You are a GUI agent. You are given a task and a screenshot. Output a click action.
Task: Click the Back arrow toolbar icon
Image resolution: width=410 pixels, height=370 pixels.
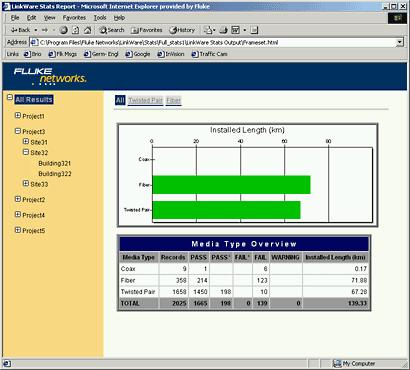click(x=20, y=30)
